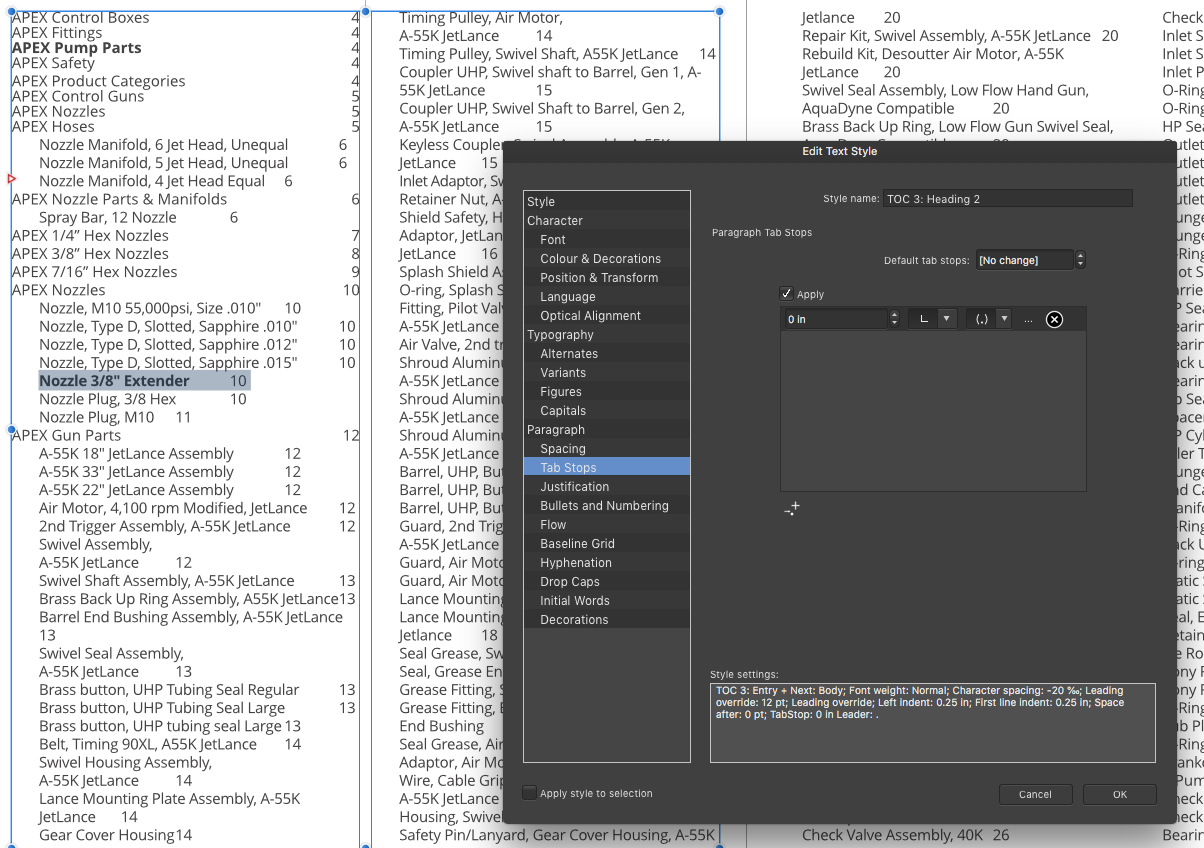Open the Font settings page
Image resolution: width=1204 pixels, height=848 pixels.
pos(607,240)
